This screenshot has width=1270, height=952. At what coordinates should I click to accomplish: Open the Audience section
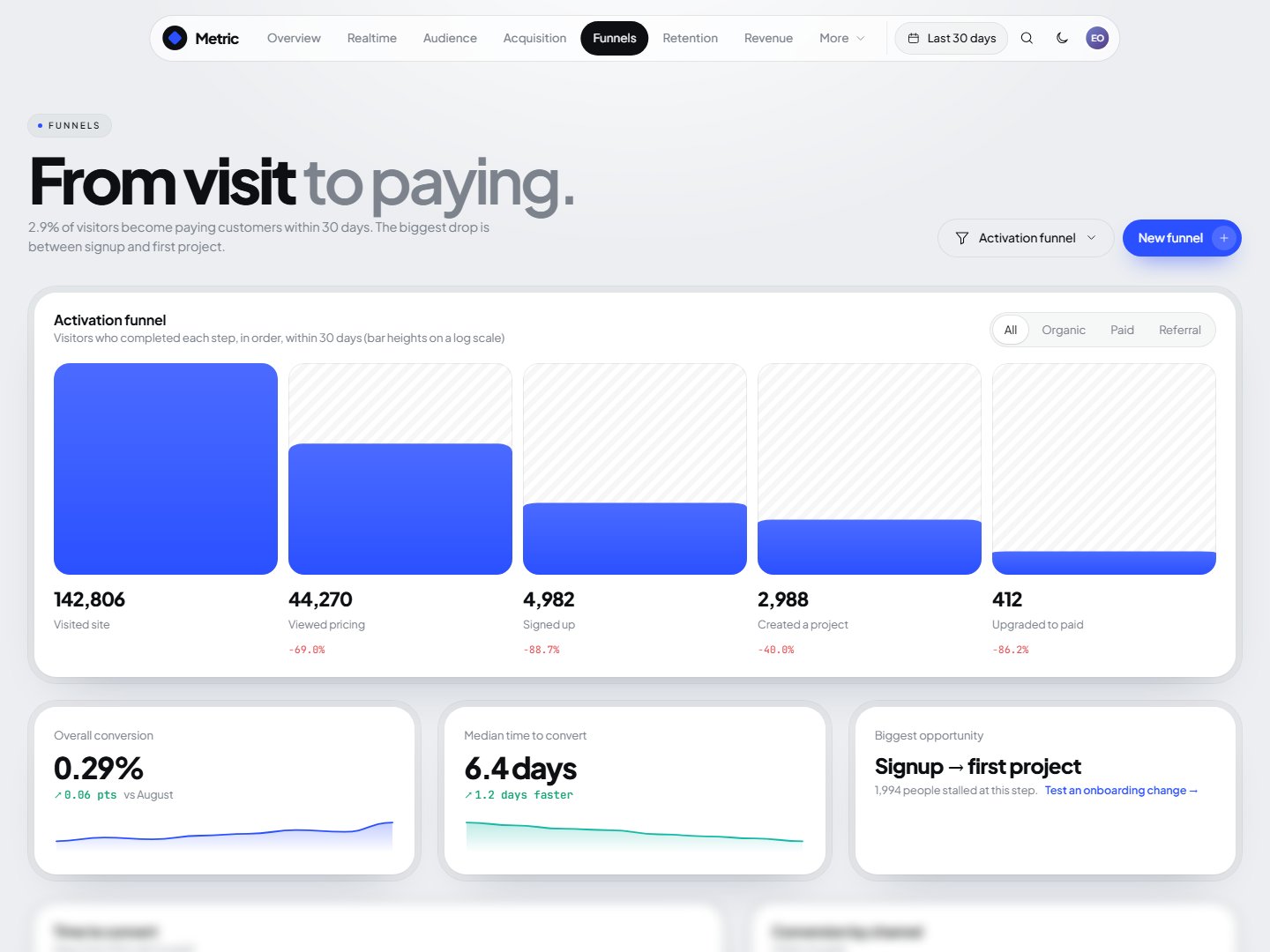(x=450, y=38)
